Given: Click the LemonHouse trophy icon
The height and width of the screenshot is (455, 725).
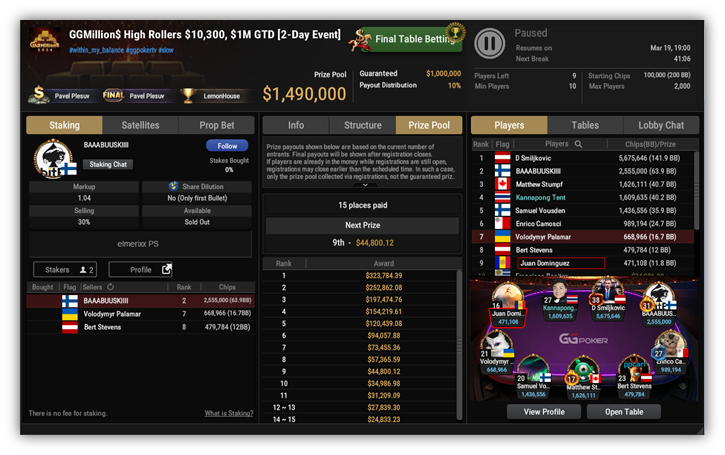Looking at the screenshot, I should pyautogui.click(x=188, y=95).
